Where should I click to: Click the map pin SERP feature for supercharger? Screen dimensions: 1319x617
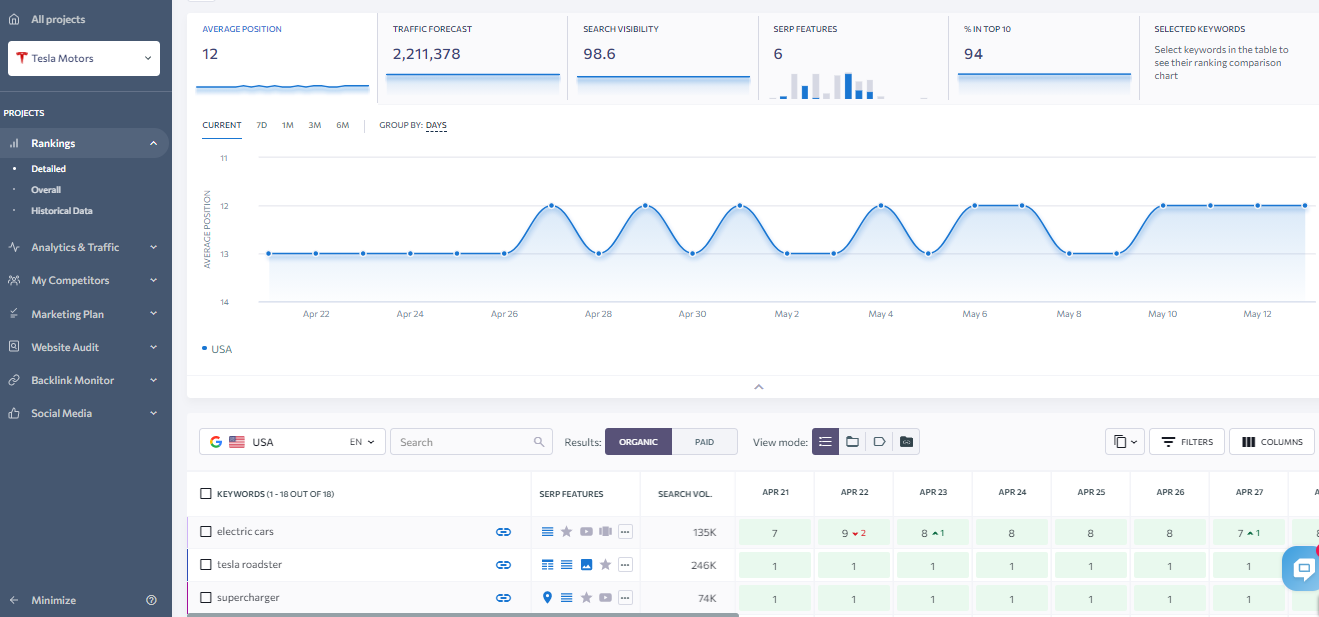pos(547,598)
